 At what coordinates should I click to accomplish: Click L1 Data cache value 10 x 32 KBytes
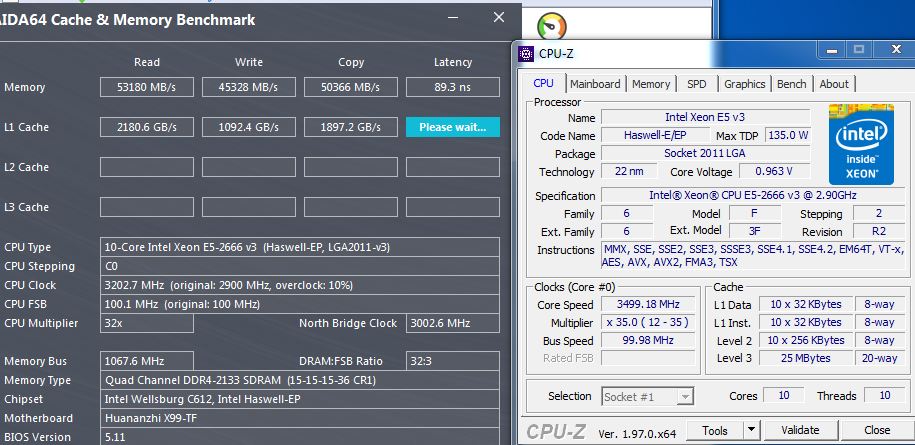click(x=806, y=304)
